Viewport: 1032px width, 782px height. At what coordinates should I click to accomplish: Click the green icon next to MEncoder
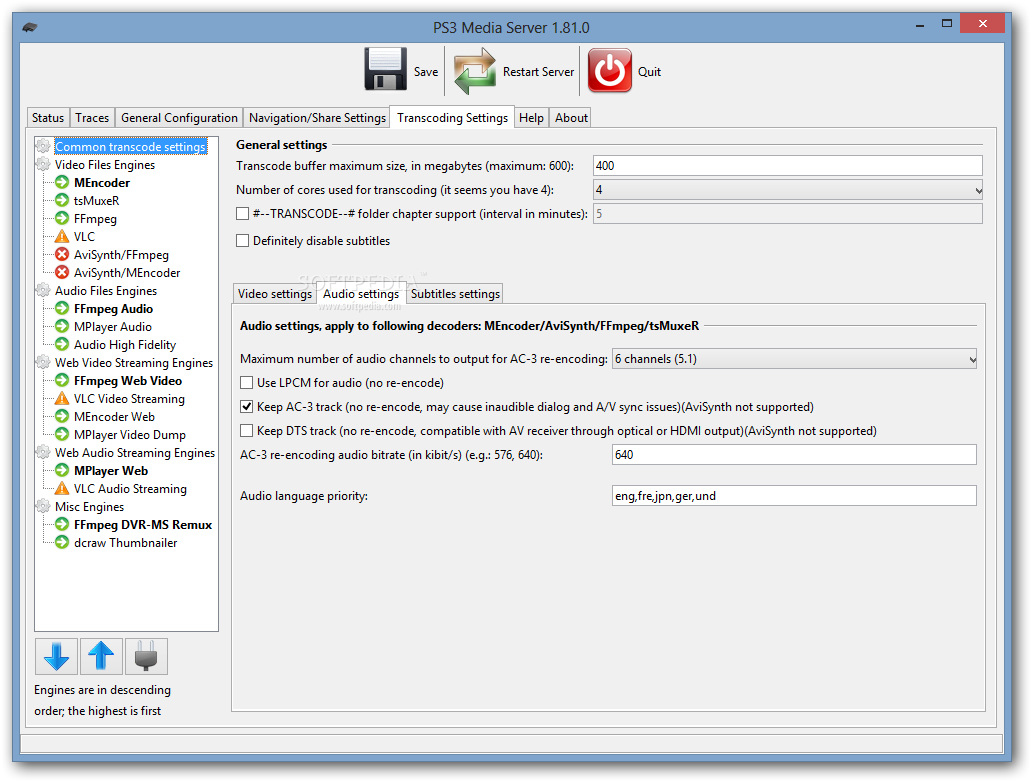pos(62,182)
